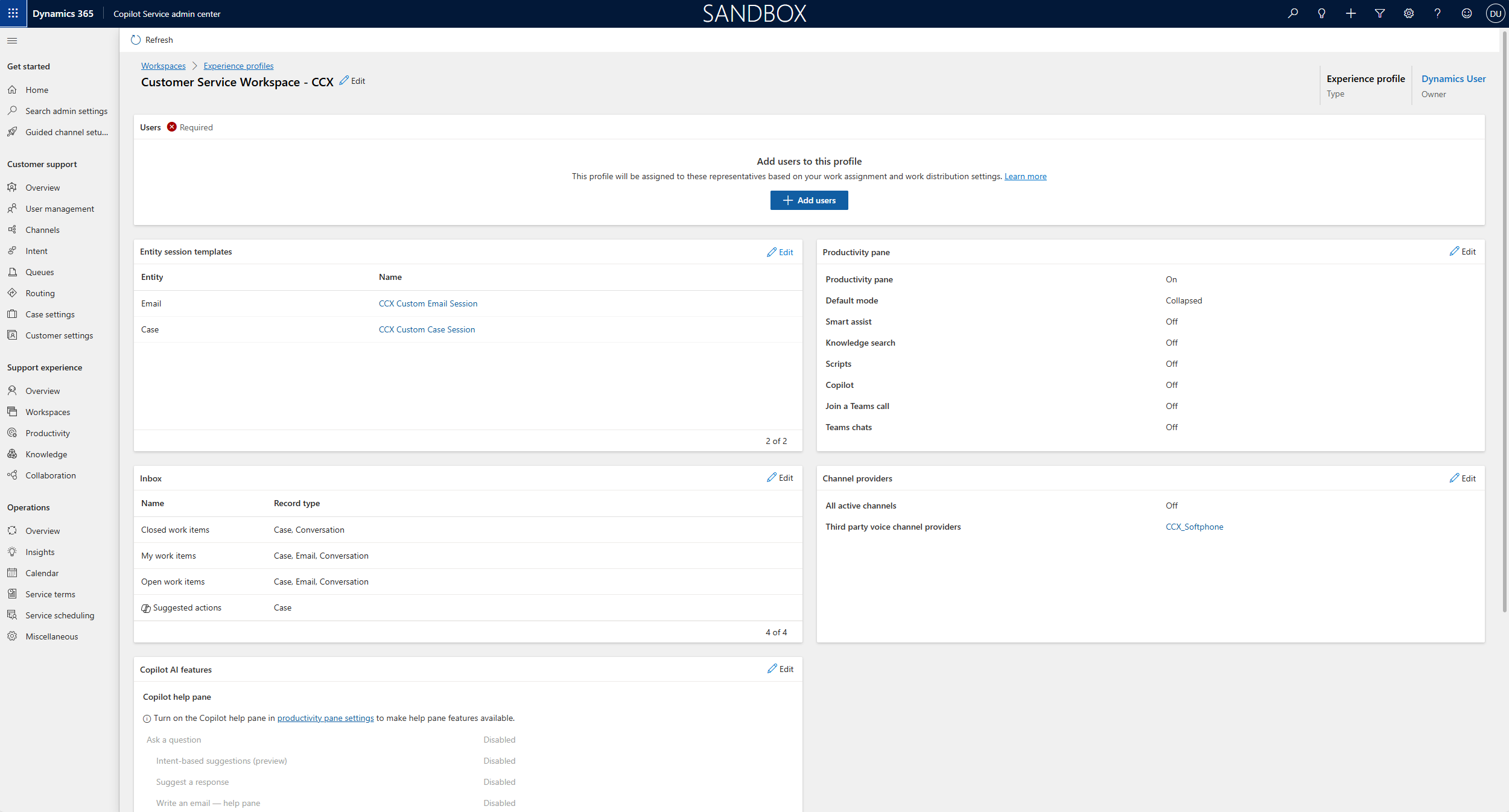
Task: Open the CCX_Softphone provider link
Action: click(1194, 527)
